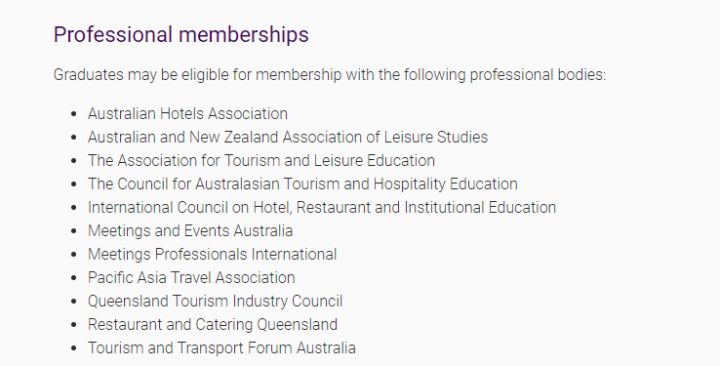
Task: Click Pacific Asia Travel Association
Action: tap(191, 277)
